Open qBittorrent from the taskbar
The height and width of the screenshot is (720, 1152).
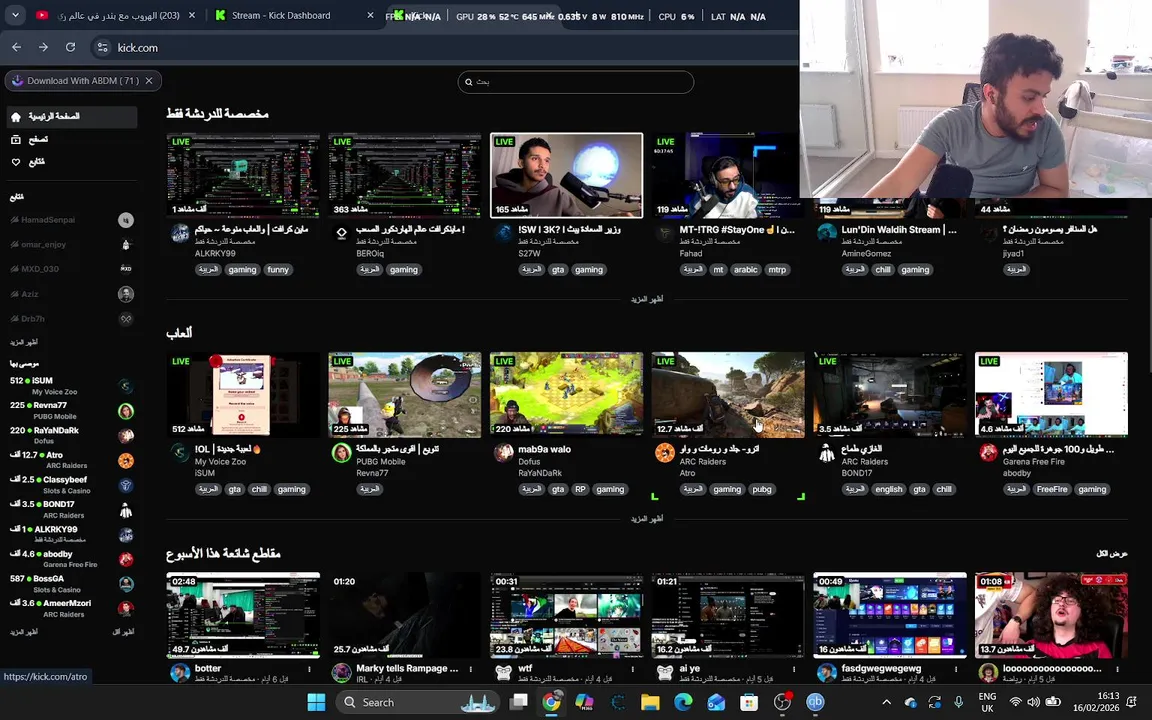(815, 702)
